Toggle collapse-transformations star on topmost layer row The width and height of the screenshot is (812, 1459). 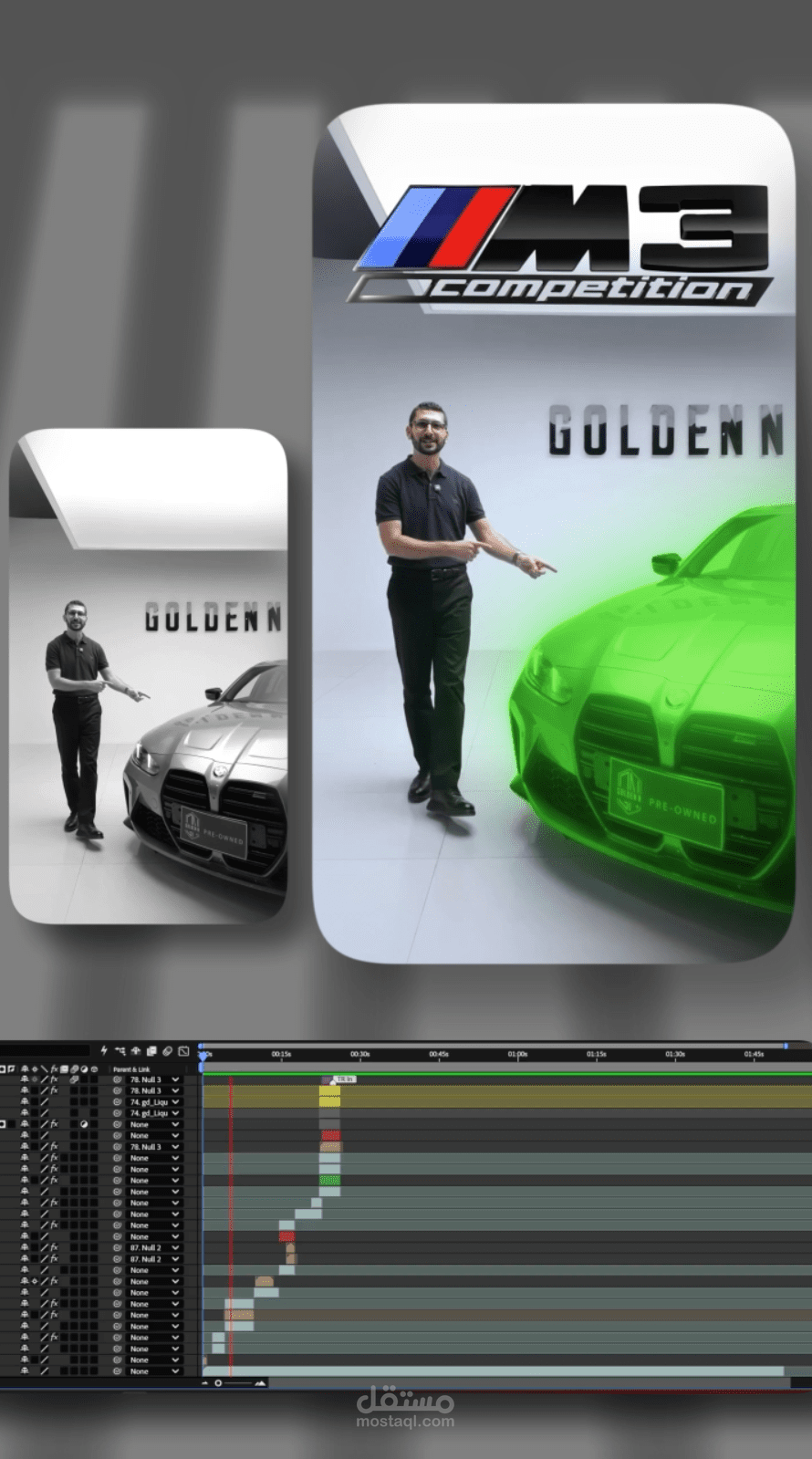(35, 1079)
